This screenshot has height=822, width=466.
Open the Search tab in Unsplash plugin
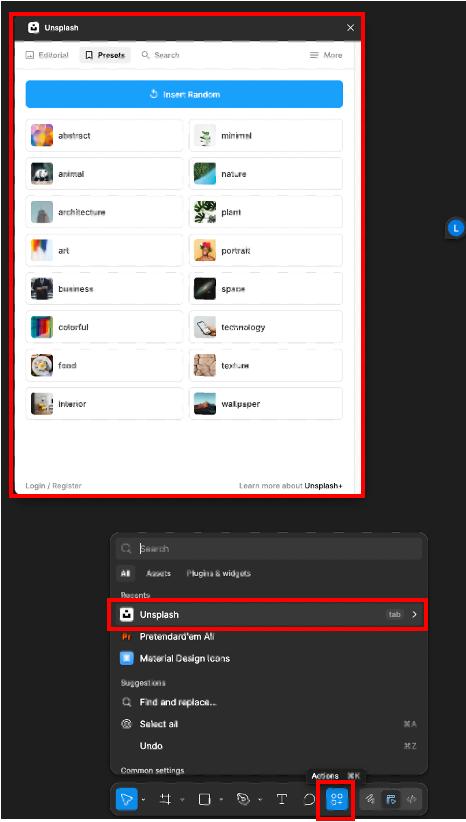click(160, 55)
